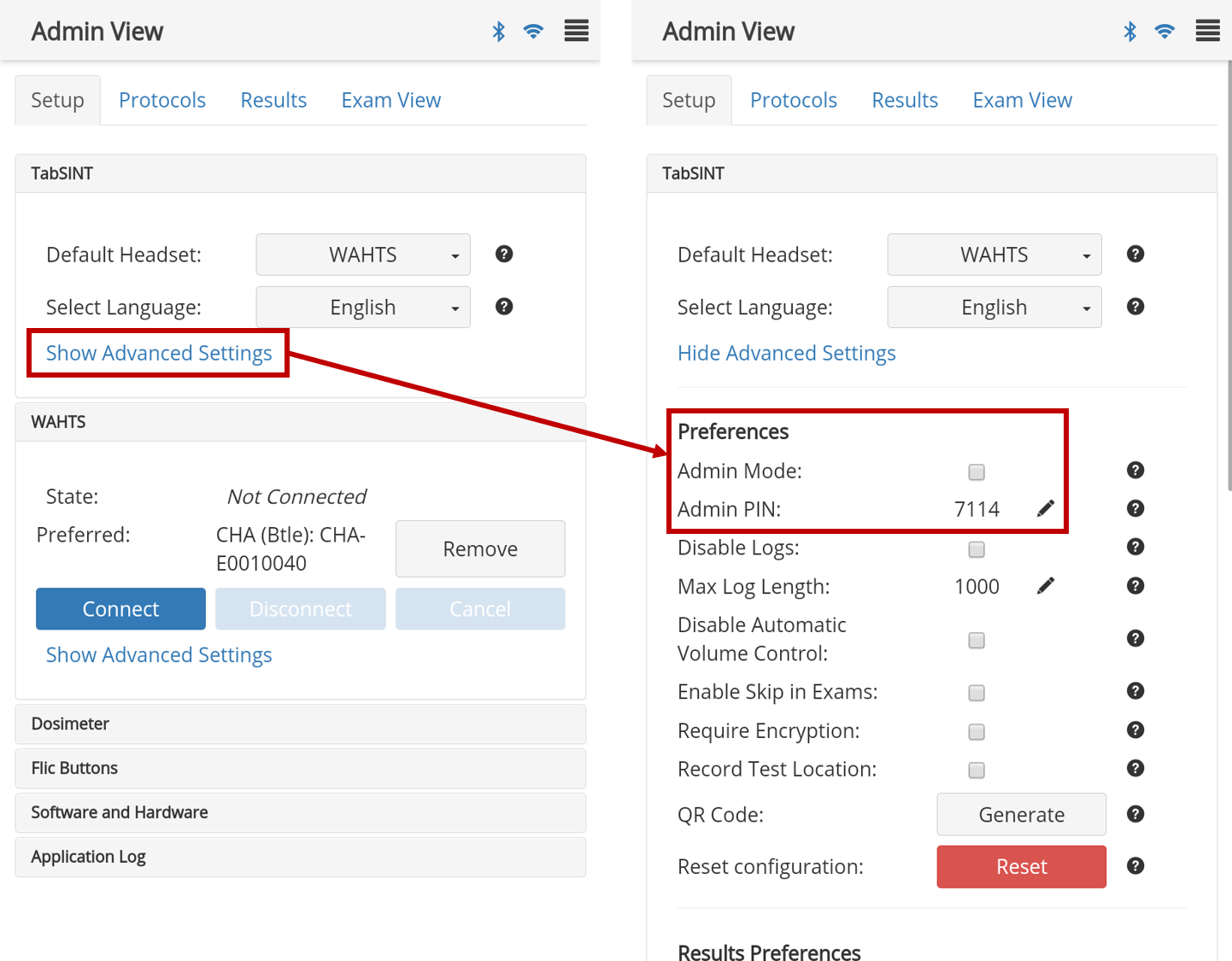This screenshot has height=961, width=1232.
Task: Enable the Admin Mode checkbox
Action: [x=977, y=472]
